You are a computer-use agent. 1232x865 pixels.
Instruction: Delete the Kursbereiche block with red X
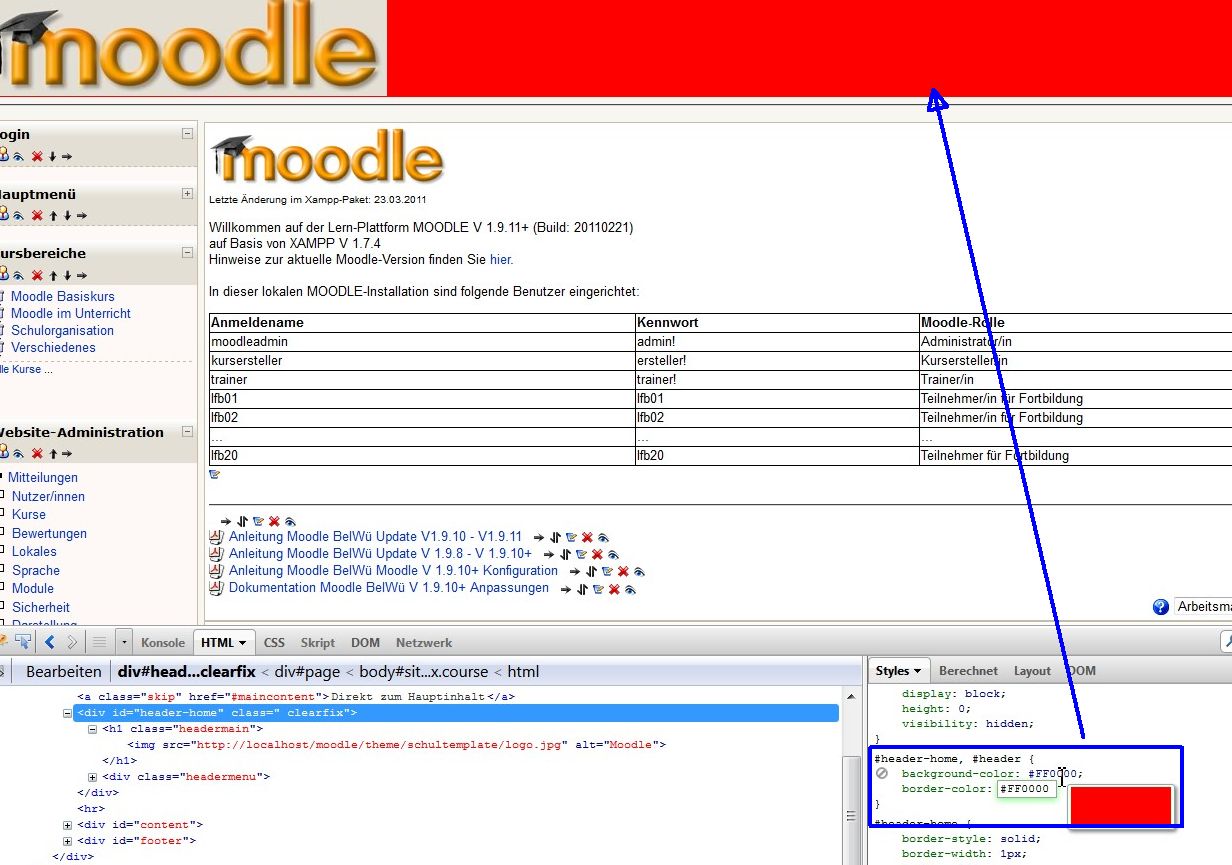[37, 276]
